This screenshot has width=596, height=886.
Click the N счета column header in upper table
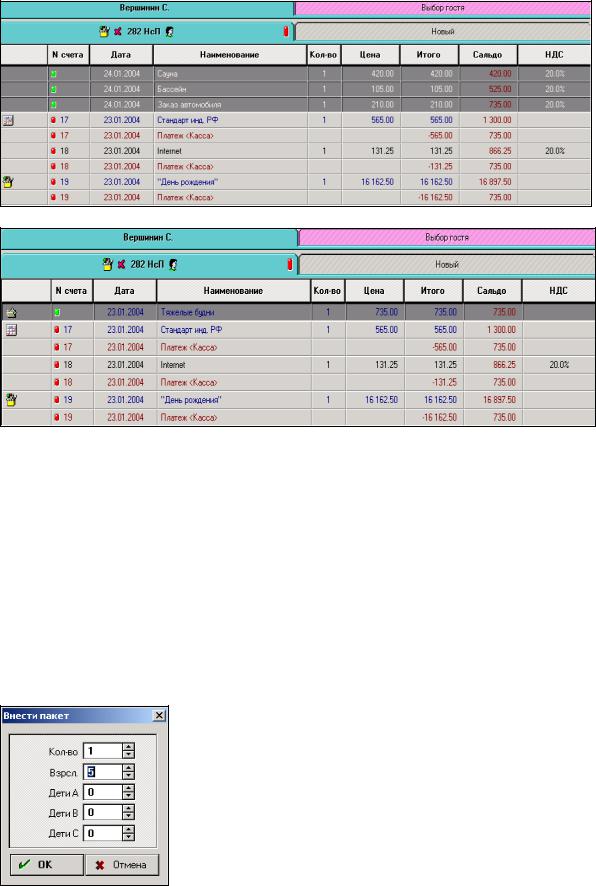68,55
